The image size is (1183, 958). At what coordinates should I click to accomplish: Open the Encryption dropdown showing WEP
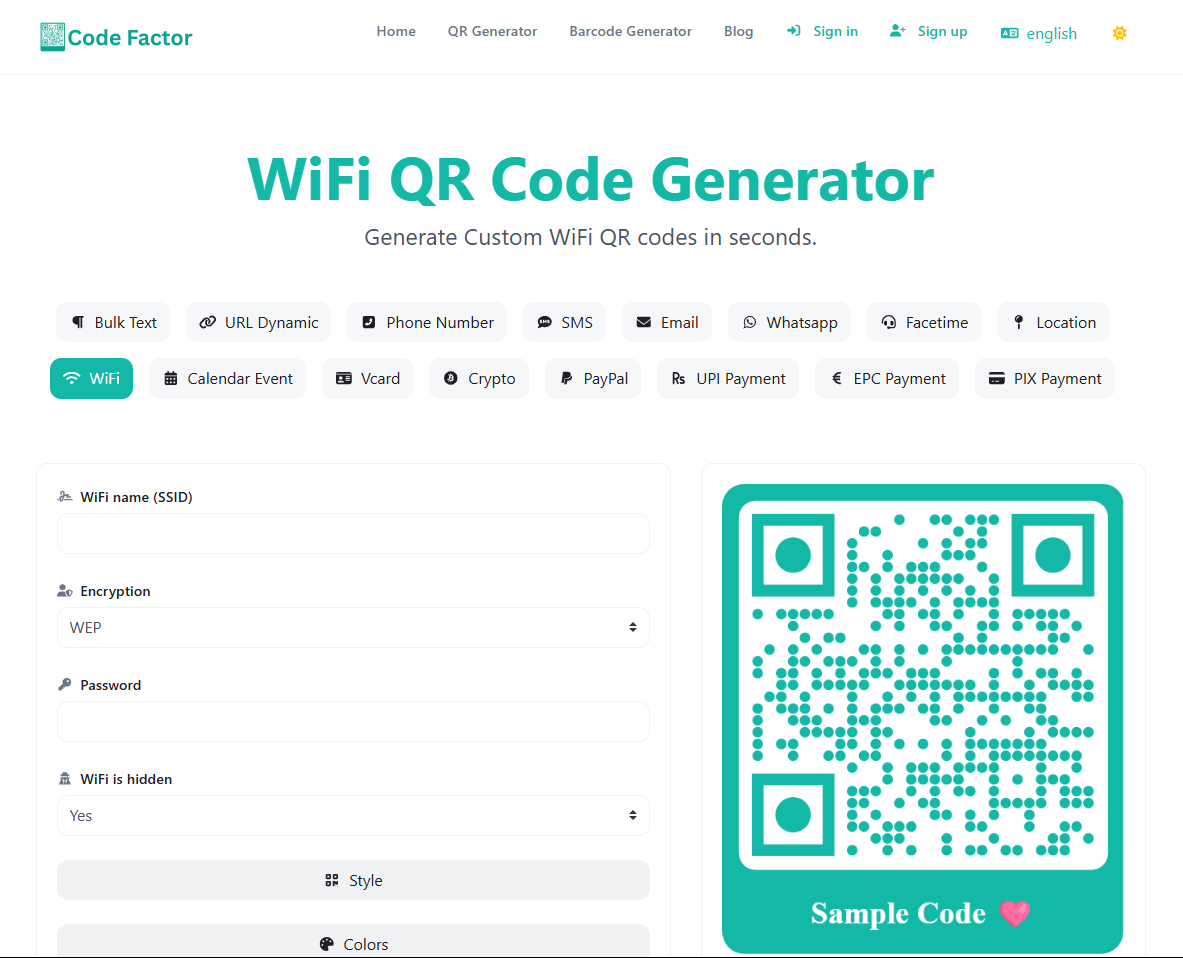[353, 628]
